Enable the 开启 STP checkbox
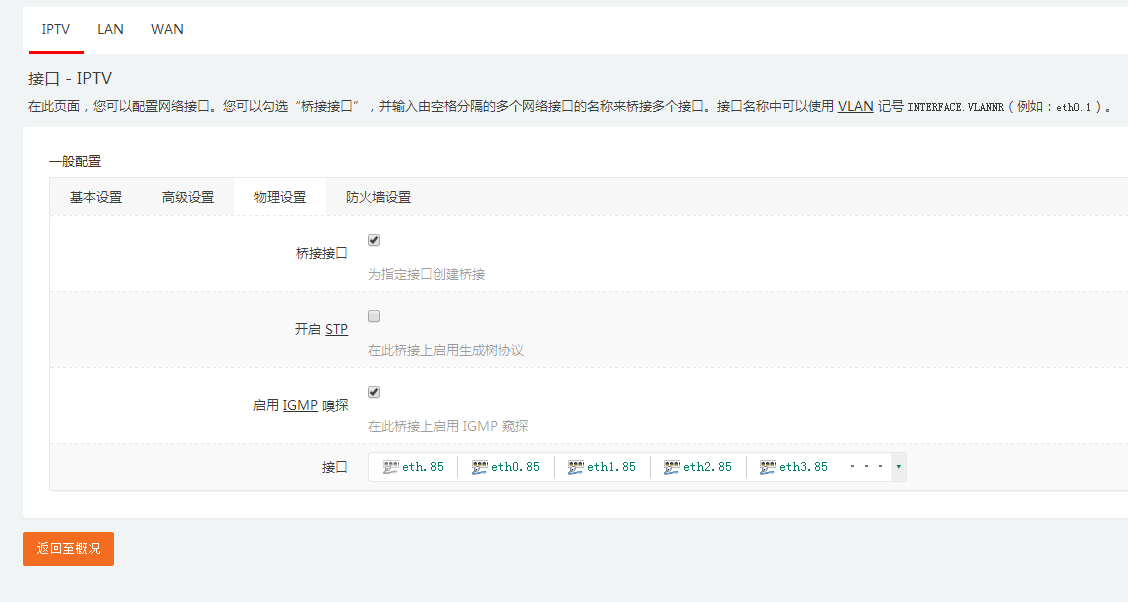1128x602 pixels. tap(373, 315)
